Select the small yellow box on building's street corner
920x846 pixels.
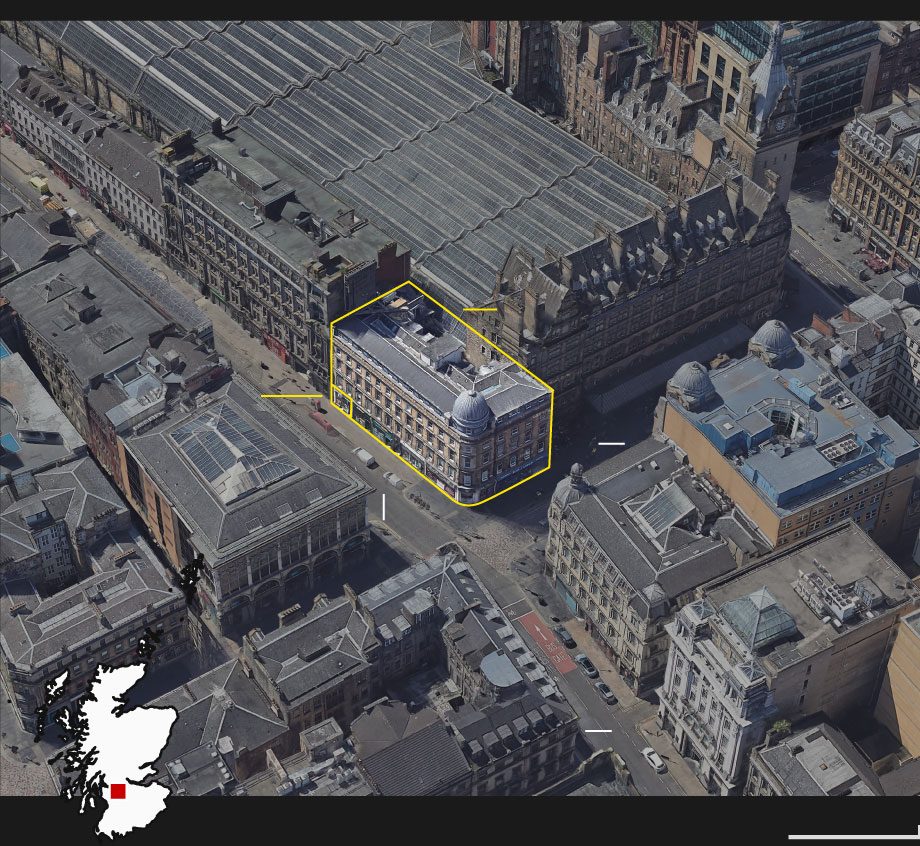click(342, 404)
